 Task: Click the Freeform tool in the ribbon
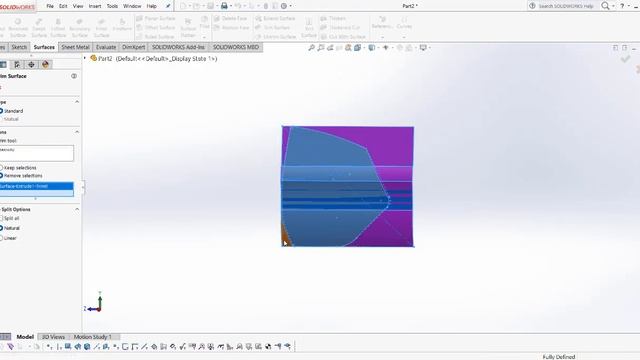[122, 24]
